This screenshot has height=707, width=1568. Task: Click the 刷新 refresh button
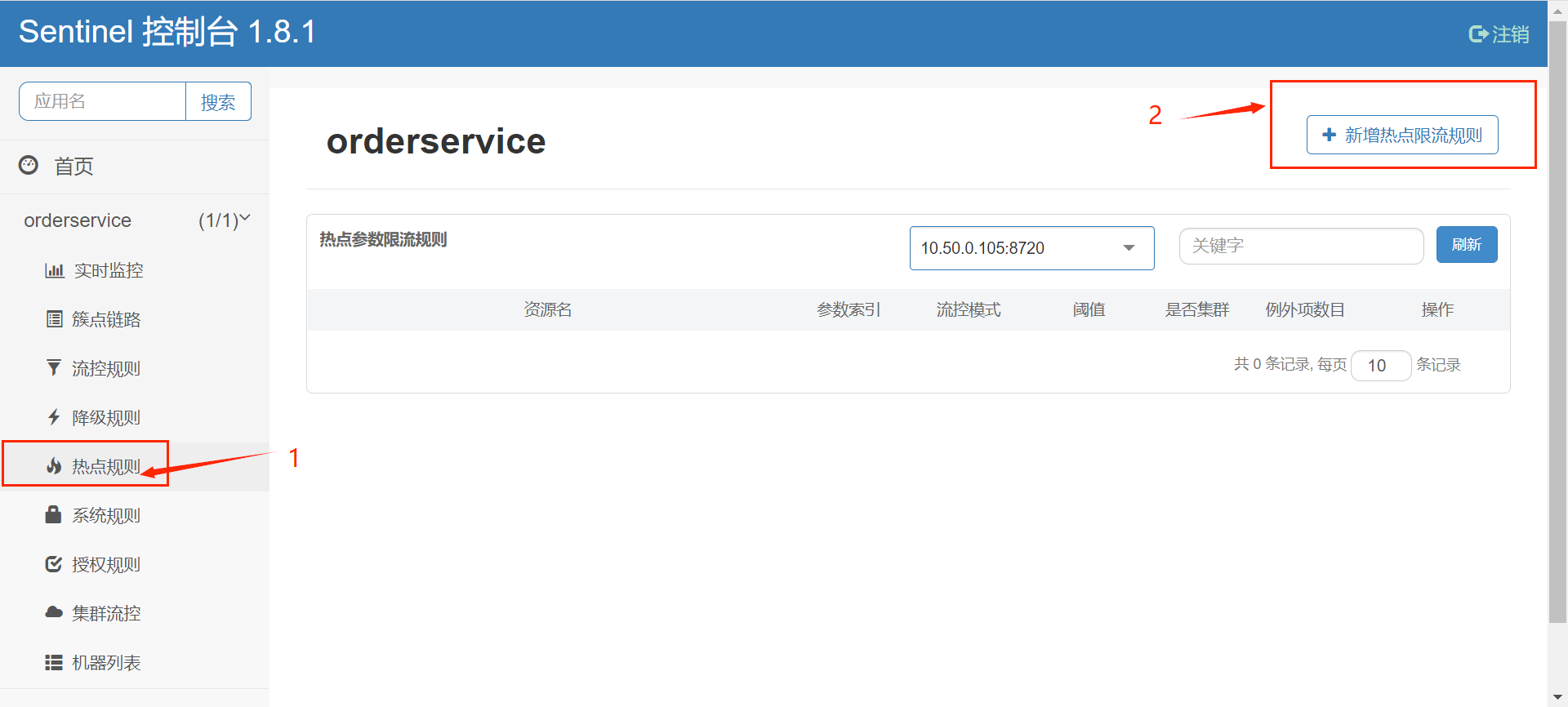pyautogui.click(x=1467, y=244)
